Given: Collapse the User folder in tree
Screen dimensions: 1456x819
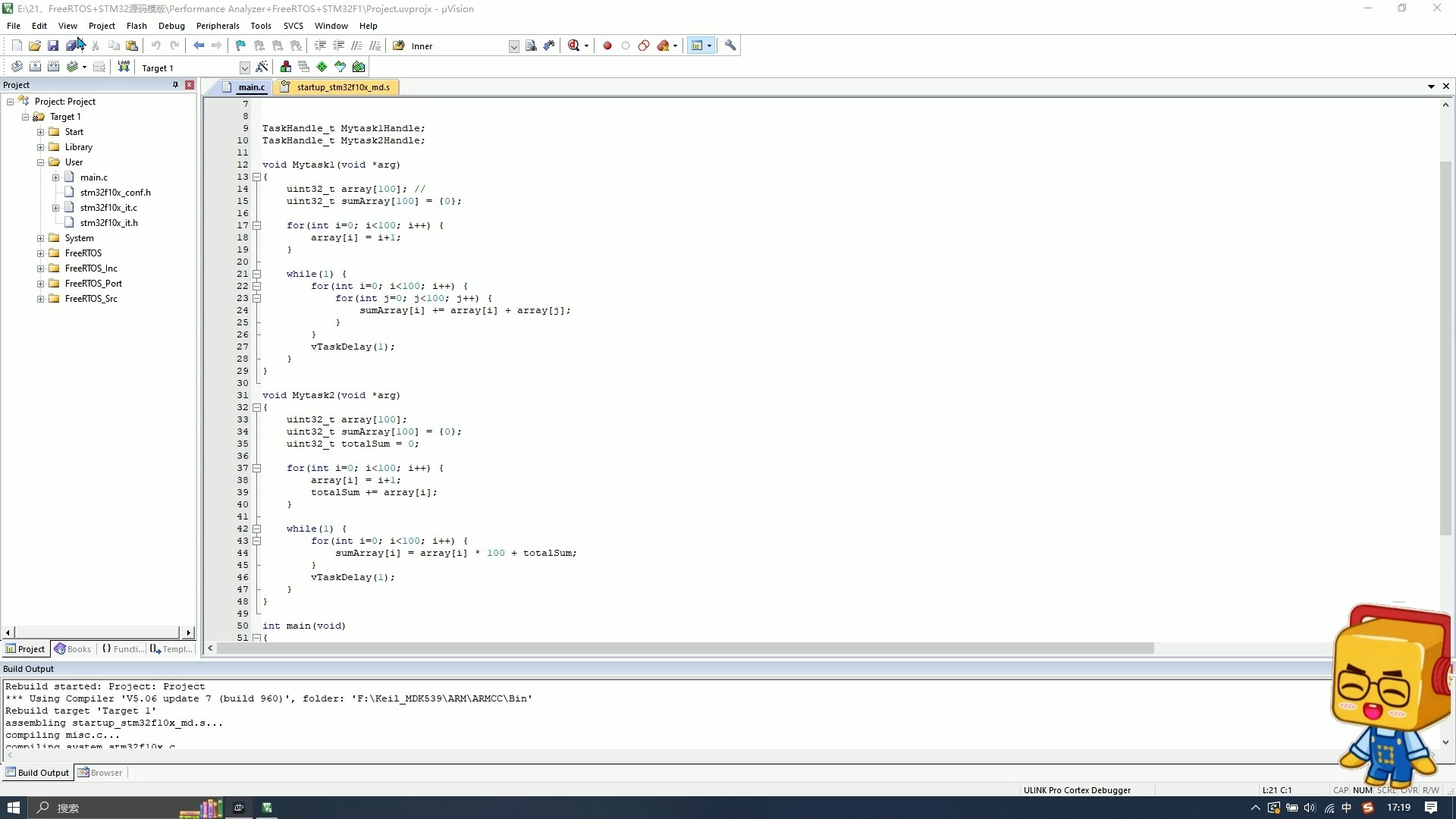Looking at the screenshot, I should [x=40, y=162].
